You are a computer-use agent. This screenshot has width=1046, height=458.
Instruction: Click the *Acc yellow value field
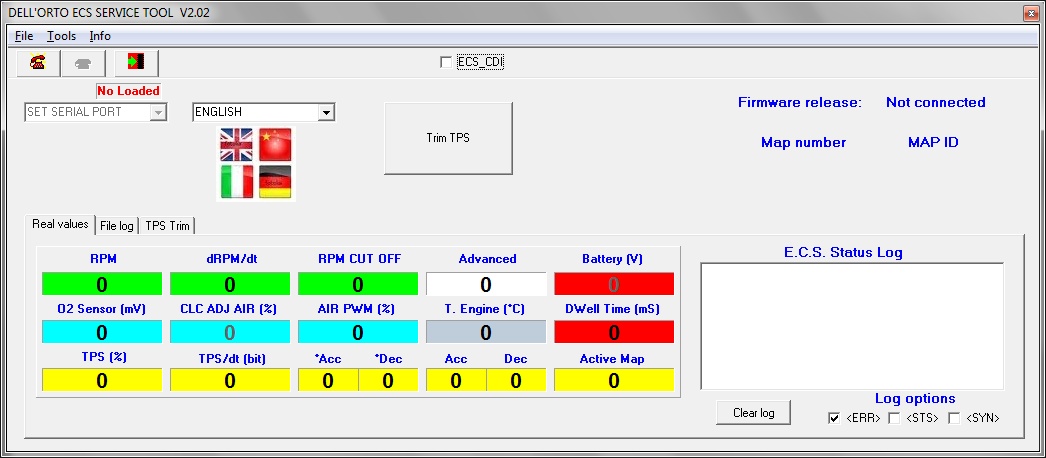[x=328, y=380]
